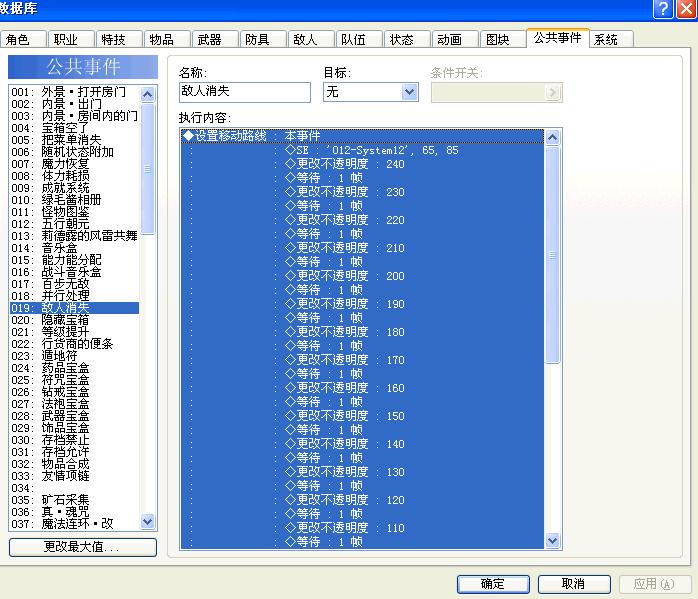
Task: Select event 023: 遁地符
Action: pos(74,356)
